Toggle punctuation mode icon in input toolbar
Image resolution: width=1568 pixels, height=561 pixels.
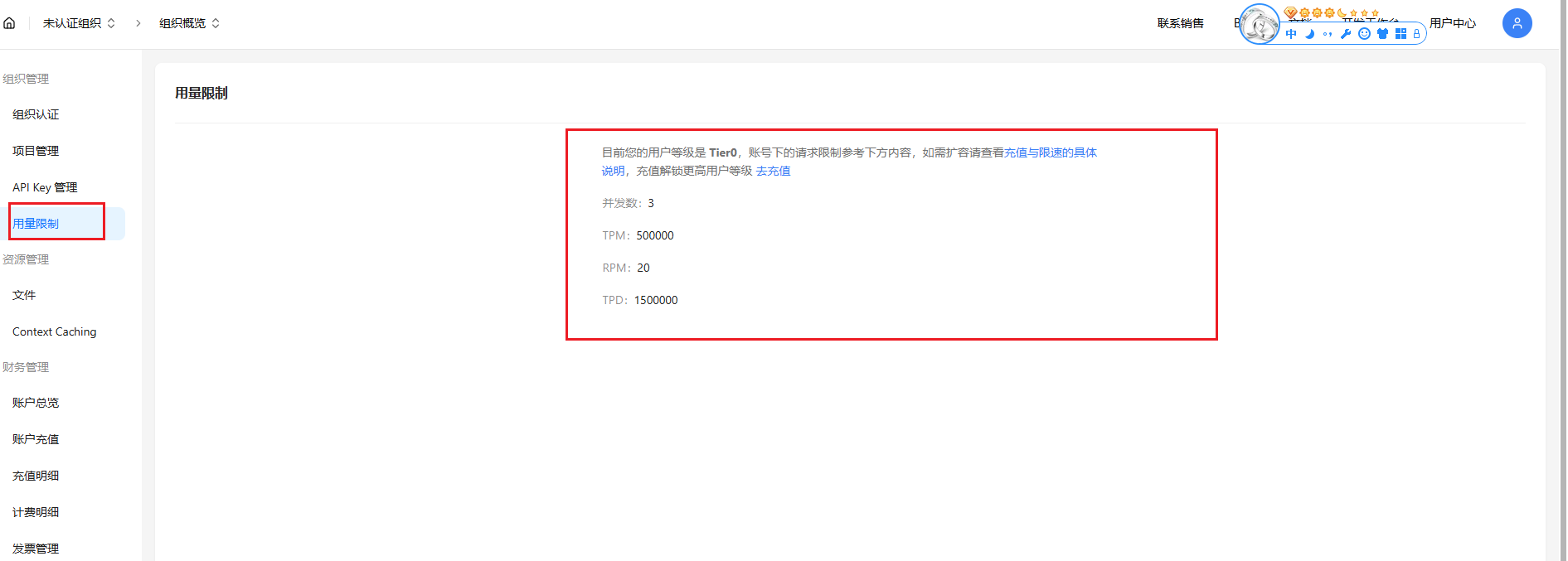click(x=1328, y=34)
